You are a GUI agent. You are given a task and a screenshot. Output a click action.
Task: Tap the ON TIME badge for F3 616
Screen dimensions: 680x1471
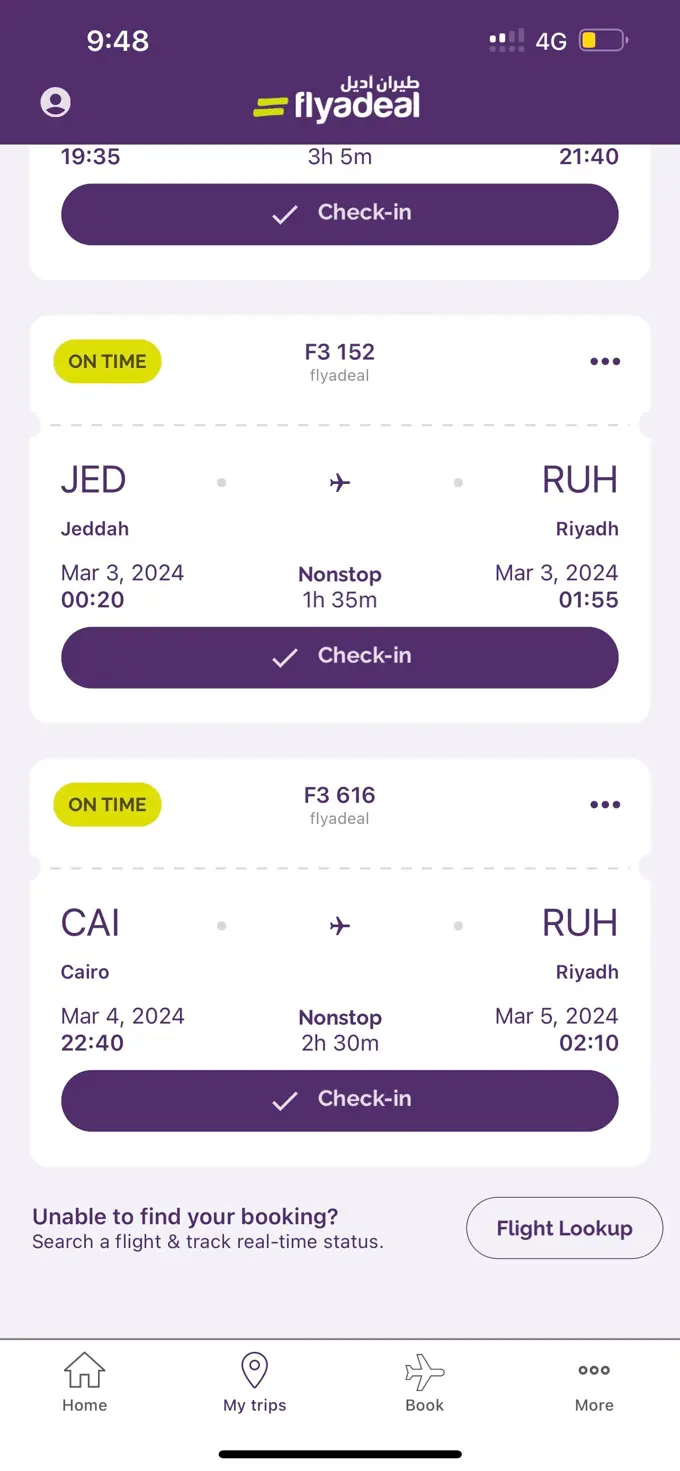point(107,805)
